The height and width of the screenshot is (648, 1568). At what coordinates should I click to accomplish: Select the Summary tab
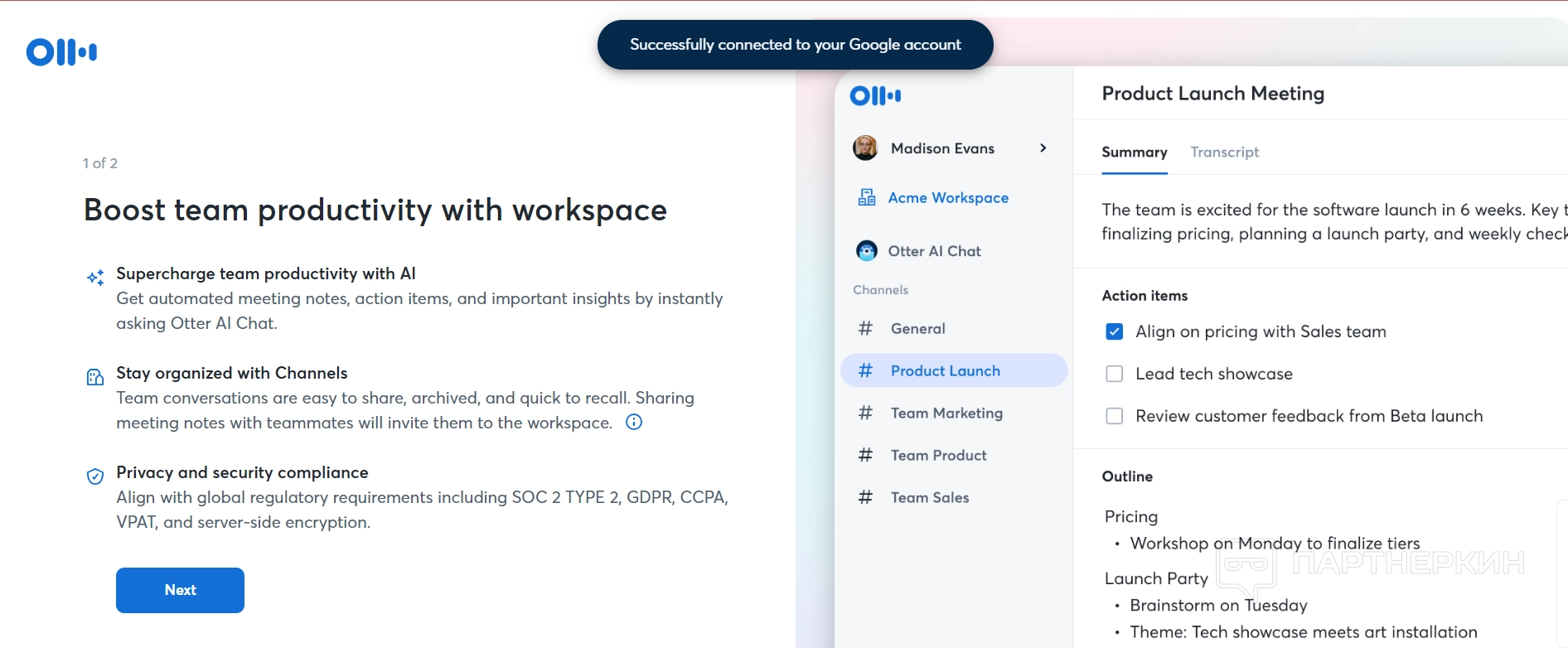coord(1134,152)
